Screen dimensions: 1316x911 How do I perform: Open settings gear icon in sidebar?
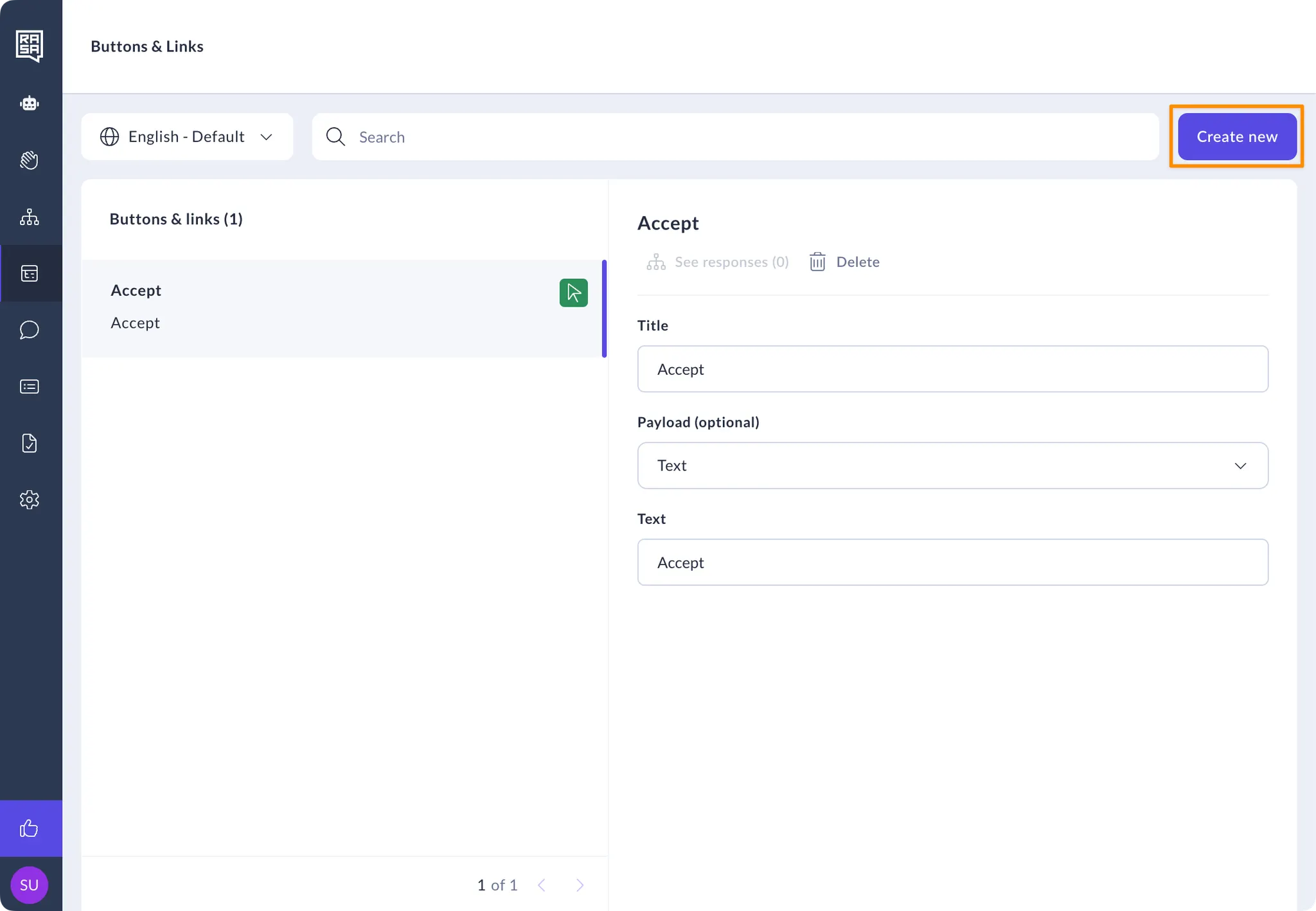[x=30, y=500]
